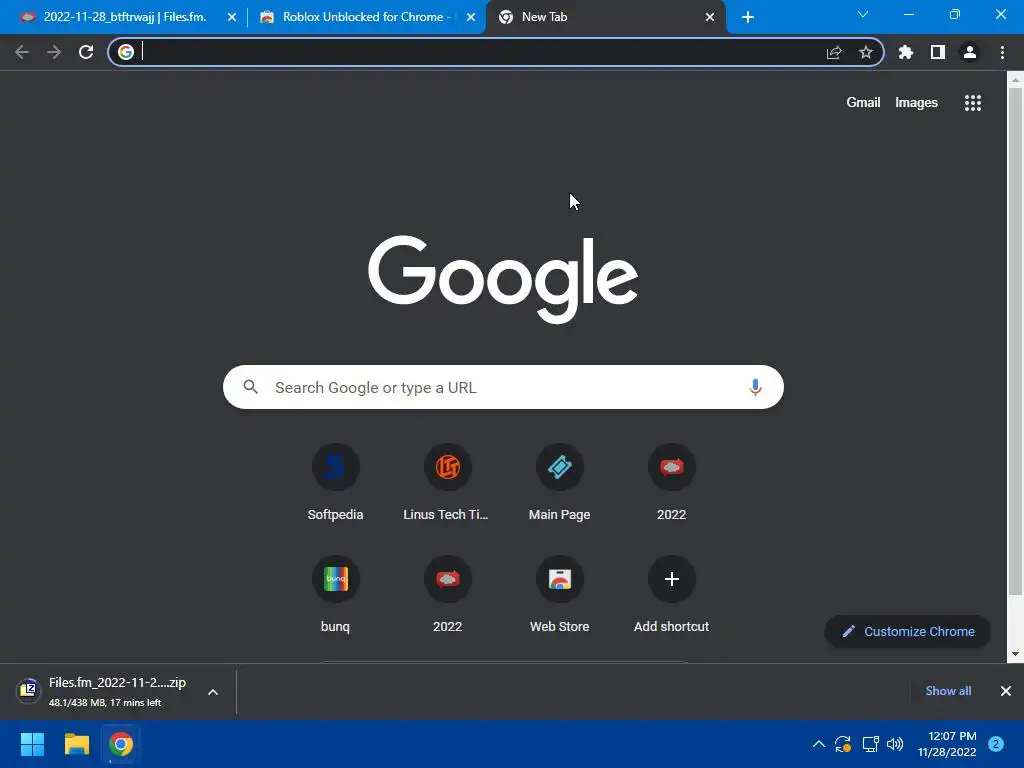The height and width of the screenshot is (768, 1024).
Task: Show hidden system tray icons
Action: [x=818, y=744]
